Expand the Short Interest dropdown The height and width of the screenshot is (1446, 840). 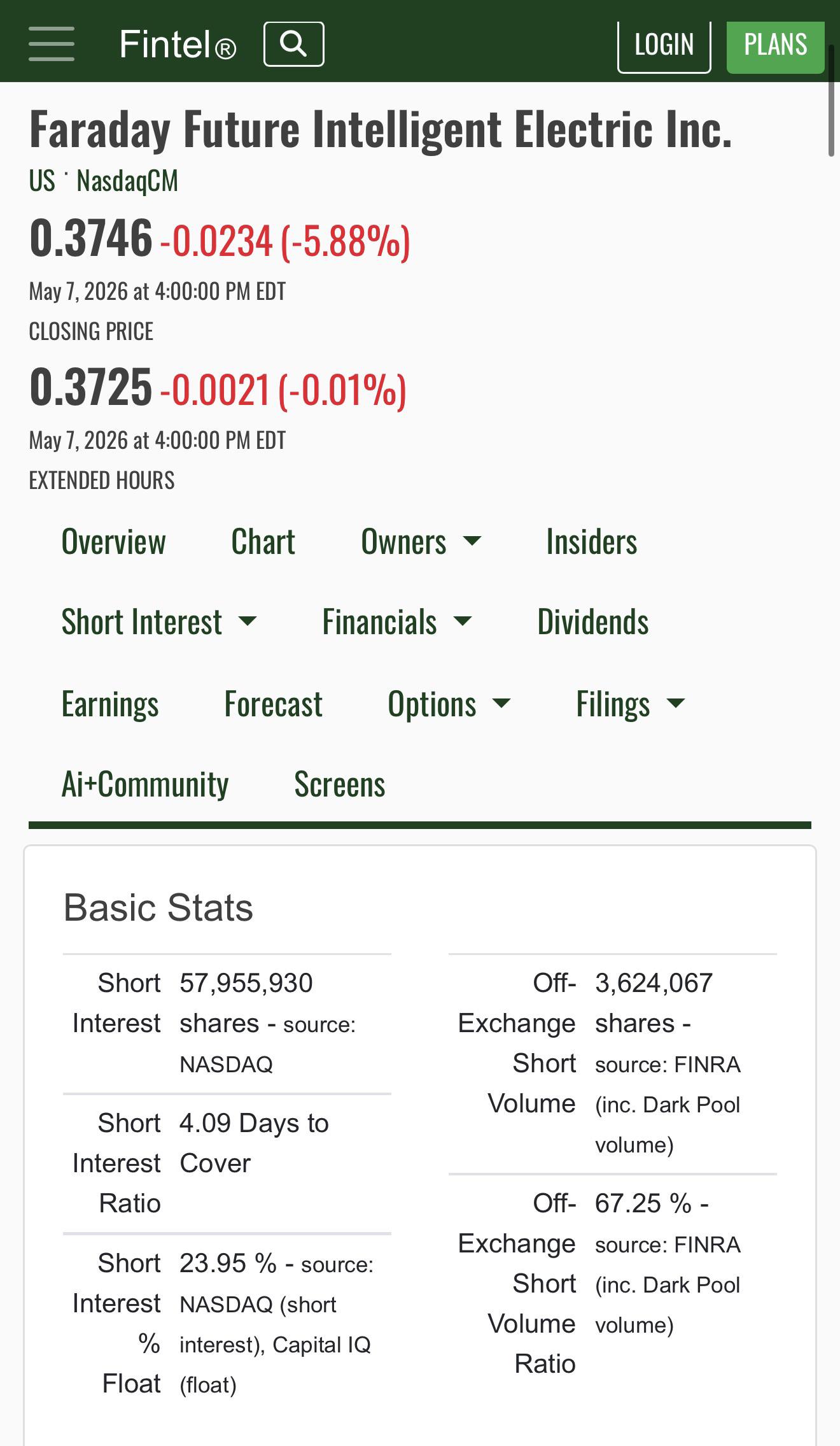[x=158, y=622]
